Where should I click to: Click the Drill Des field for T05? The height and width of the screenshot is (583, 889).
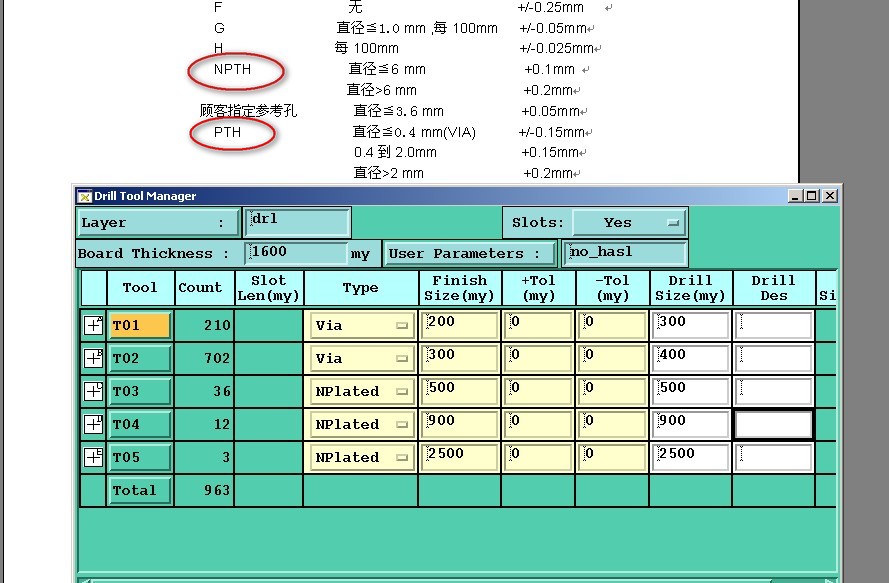pos(773,457)
